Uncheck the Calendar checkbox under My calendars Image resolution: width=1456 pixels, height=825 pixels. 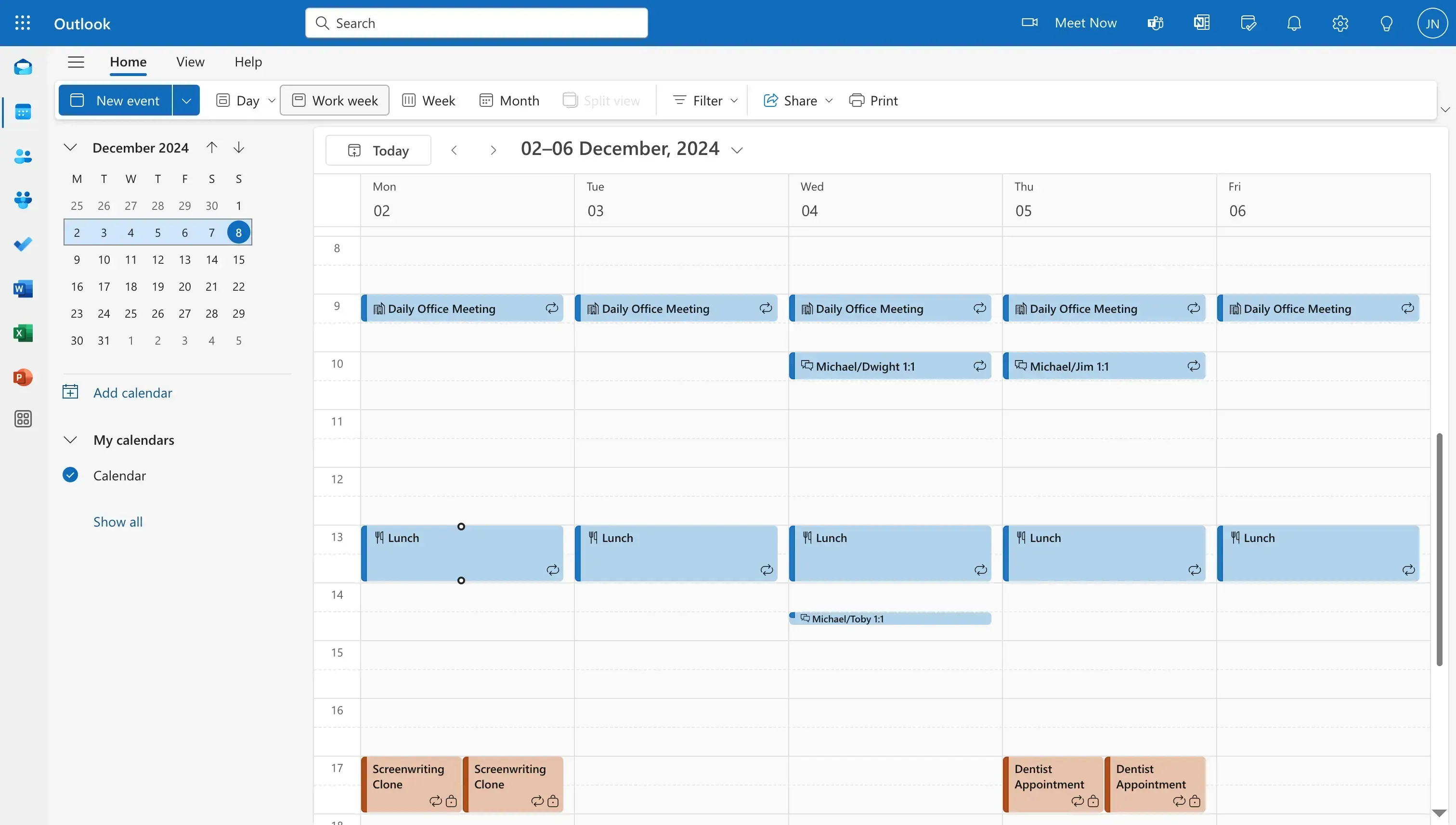tap(70, 475)
